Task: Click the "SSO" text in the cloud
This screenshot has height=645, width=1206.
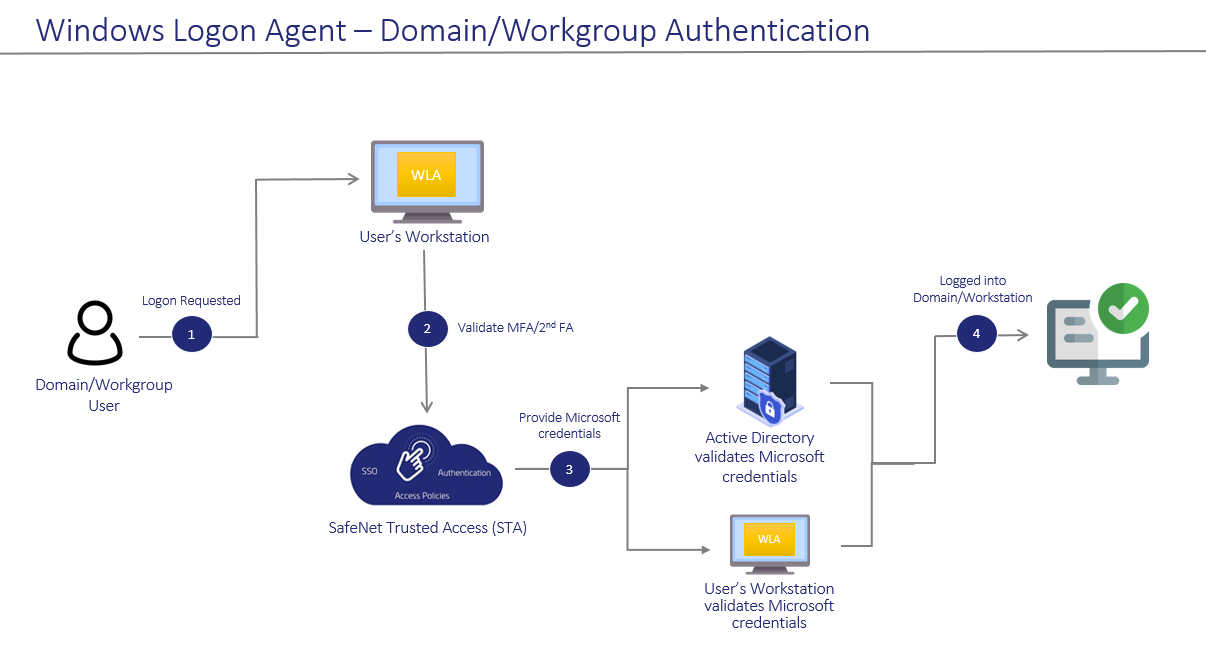Action: (x=370, y=471)
